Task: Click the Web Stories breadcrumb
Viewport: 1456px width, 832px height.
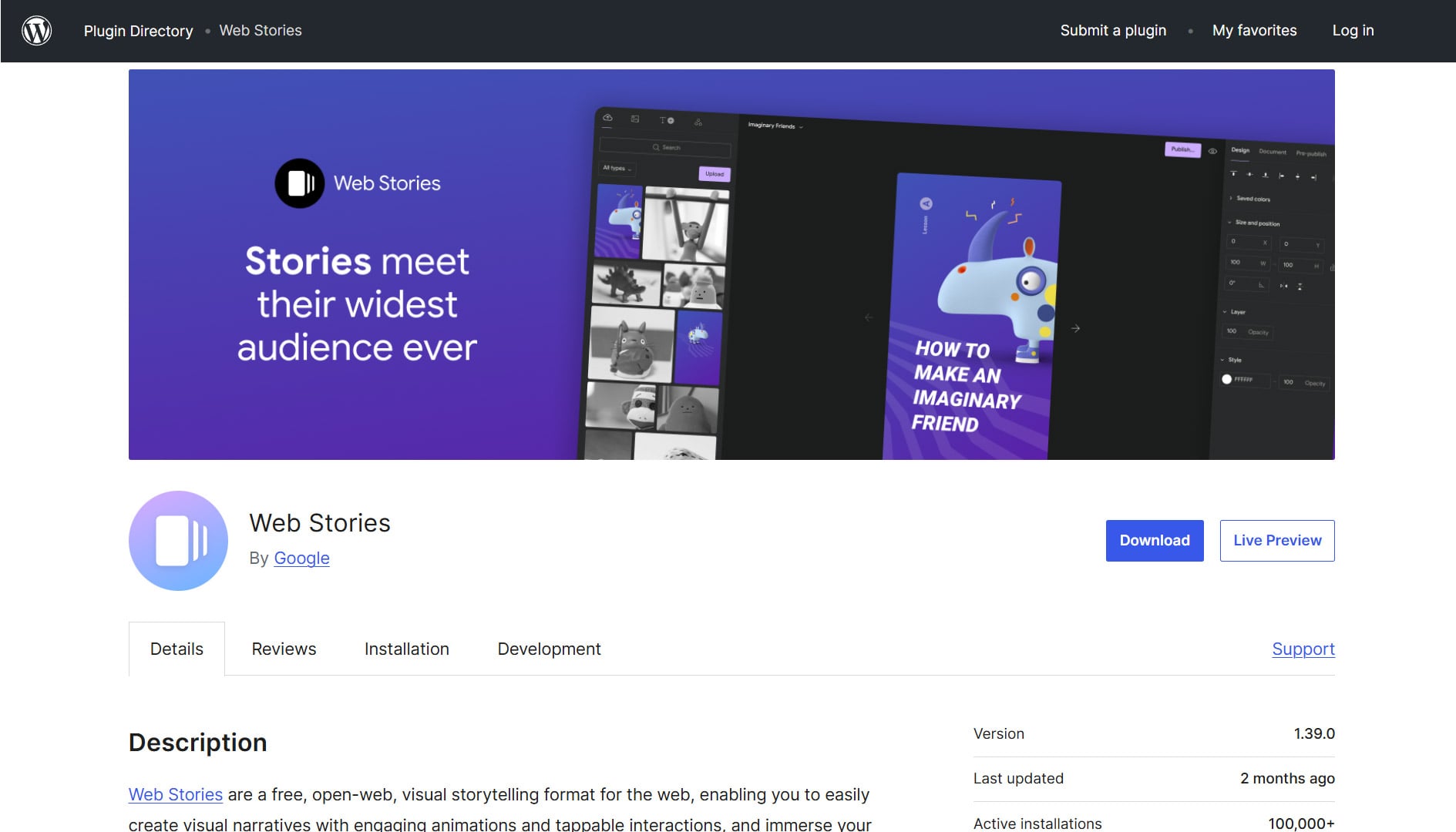Action: pos(261,31)
